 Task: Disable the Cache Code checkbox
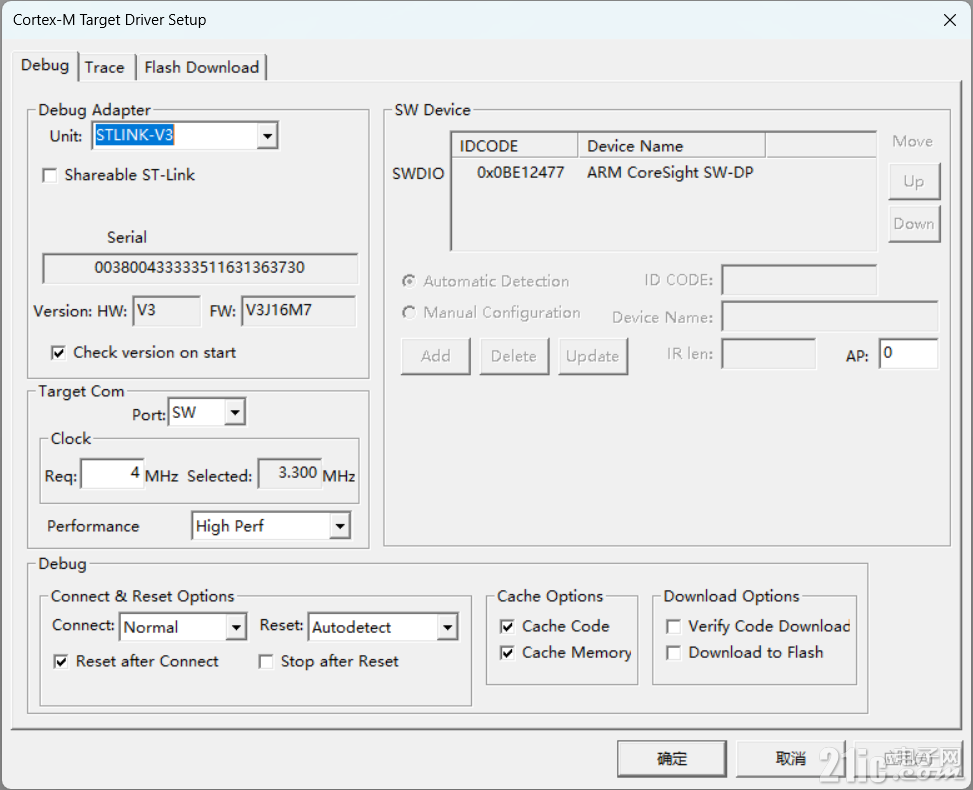point(507,627)
